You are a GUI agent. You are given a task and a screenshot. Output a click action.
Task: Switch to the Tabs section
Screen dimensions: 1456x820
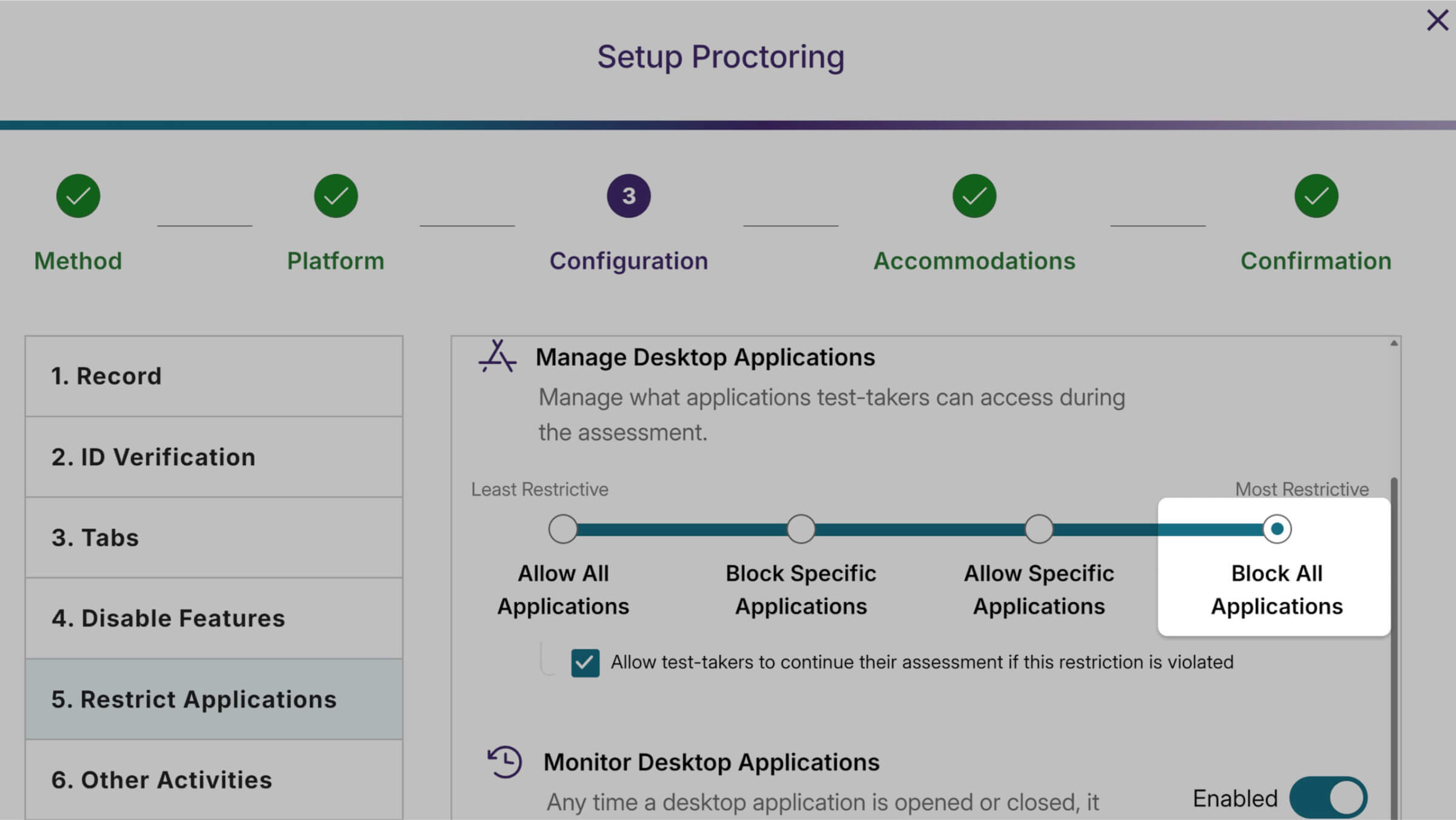coord(214,538)
